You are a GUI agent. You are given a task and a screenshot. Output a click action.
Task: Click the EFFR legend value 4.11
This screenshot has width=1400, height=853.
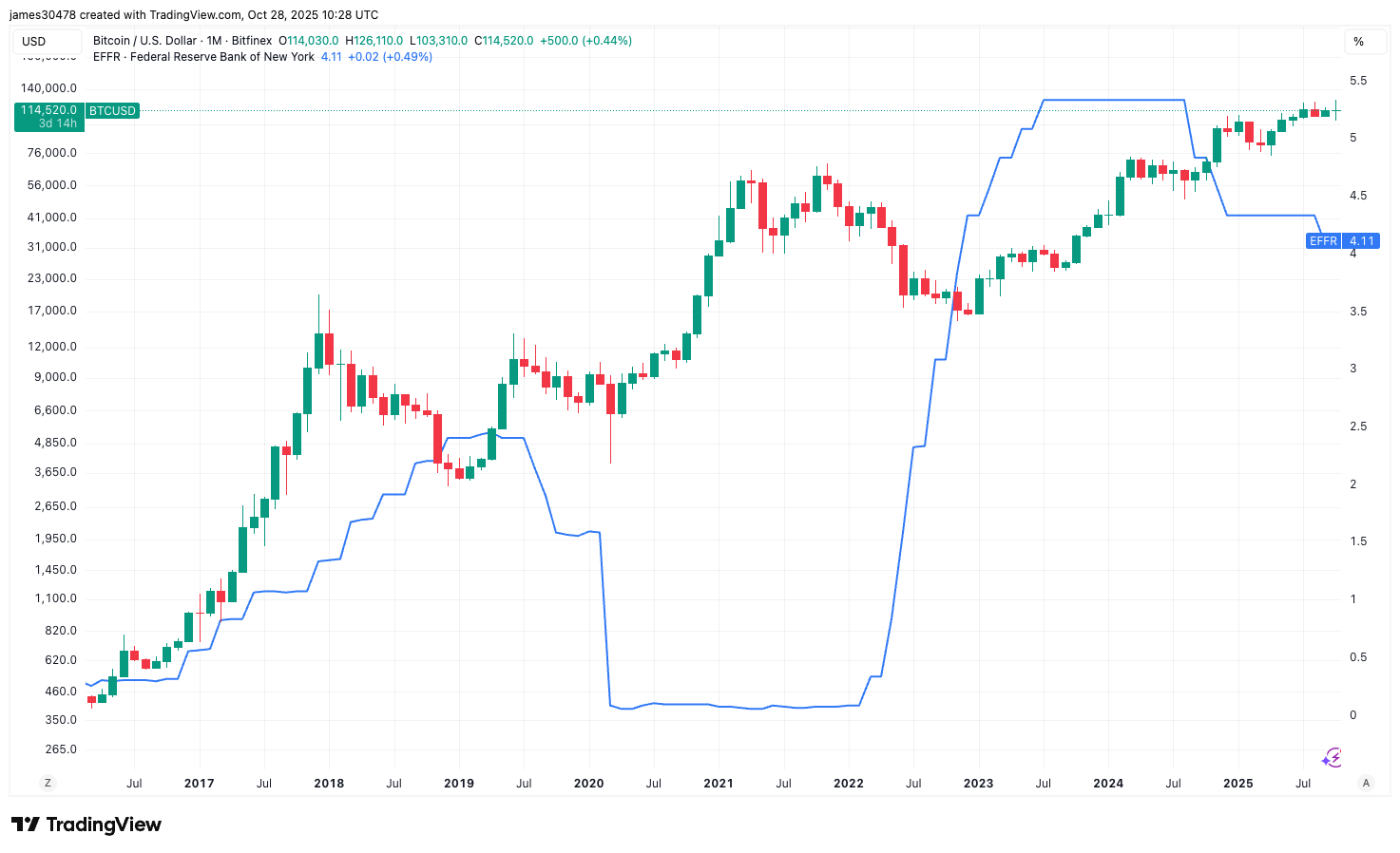(332, 57)
